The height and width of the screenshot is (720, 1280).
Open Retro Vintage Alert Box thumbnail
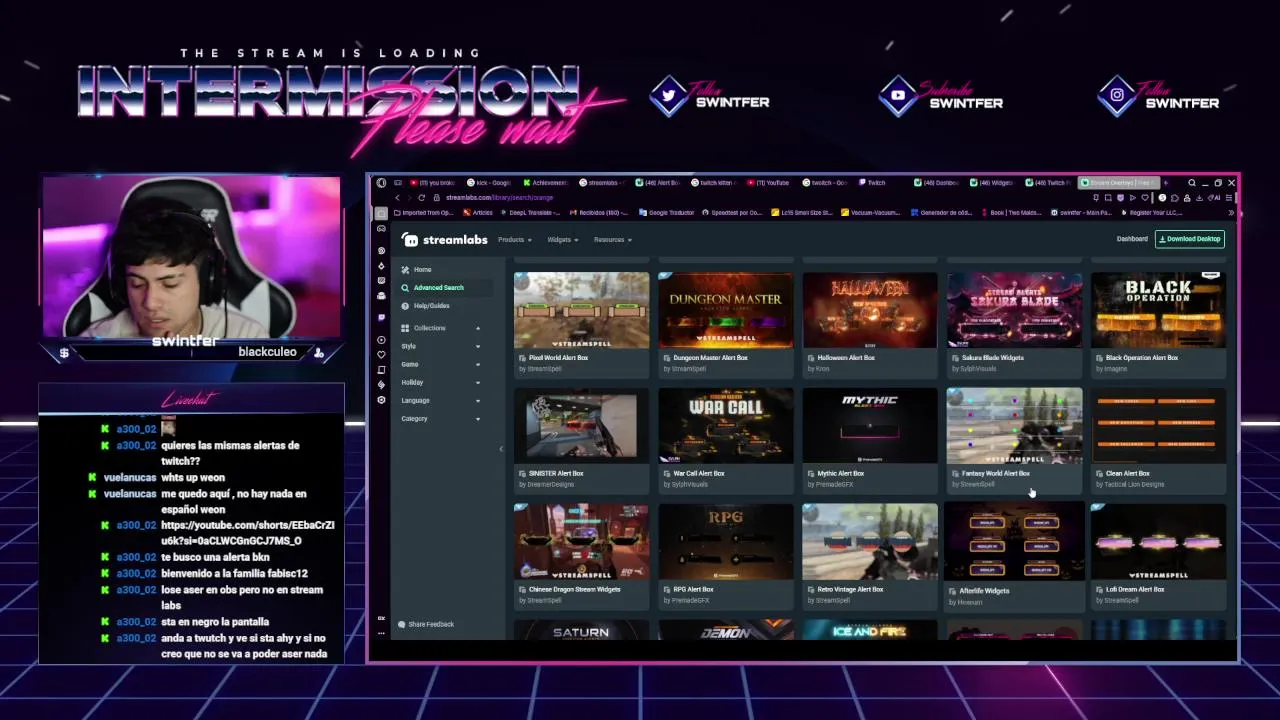point(870,542)
